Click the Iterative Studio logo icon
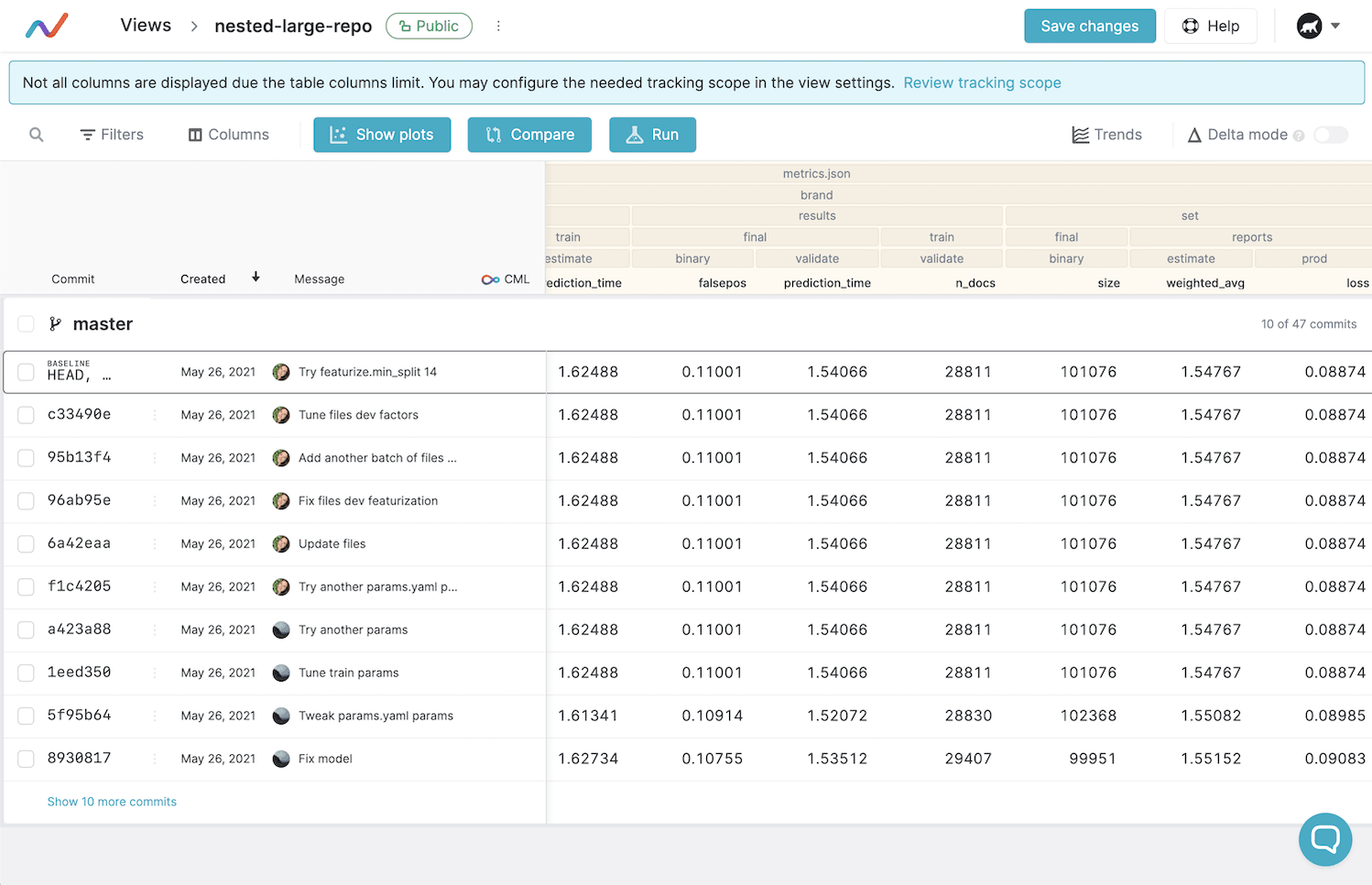 47,26
